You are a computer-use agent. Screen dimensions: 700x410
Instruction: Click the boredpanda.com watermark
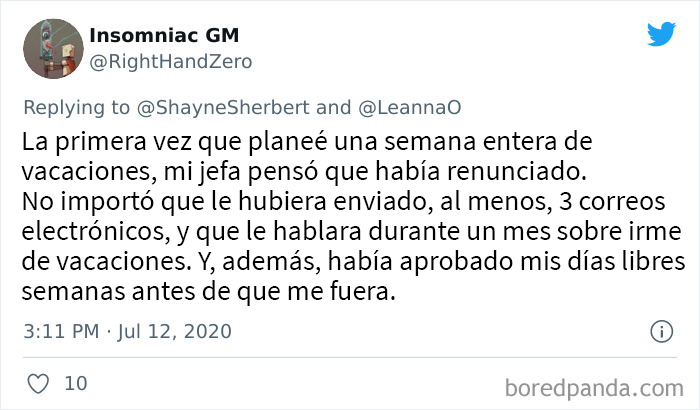594,388
